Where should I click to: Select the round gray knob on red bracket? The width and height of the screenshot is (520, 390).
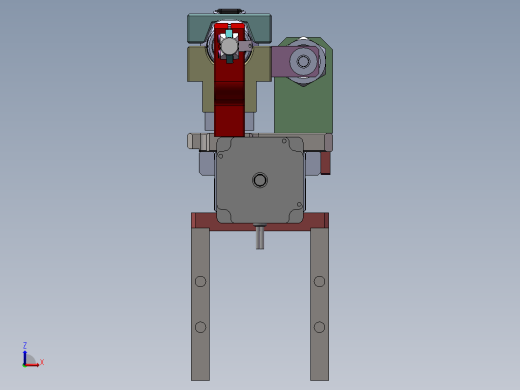click(229, 47)
